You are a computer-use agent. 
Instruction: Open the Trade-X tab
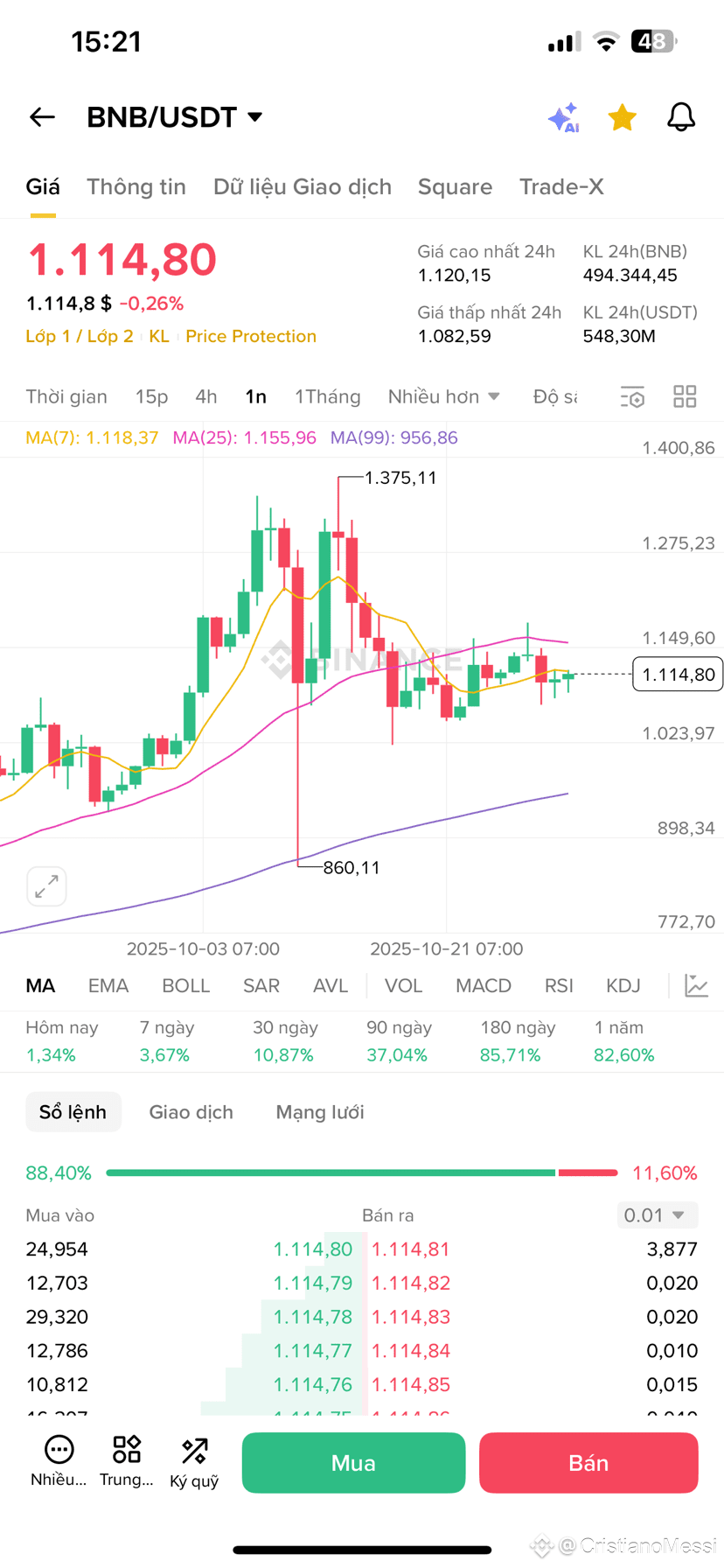(x=561, y=186)
